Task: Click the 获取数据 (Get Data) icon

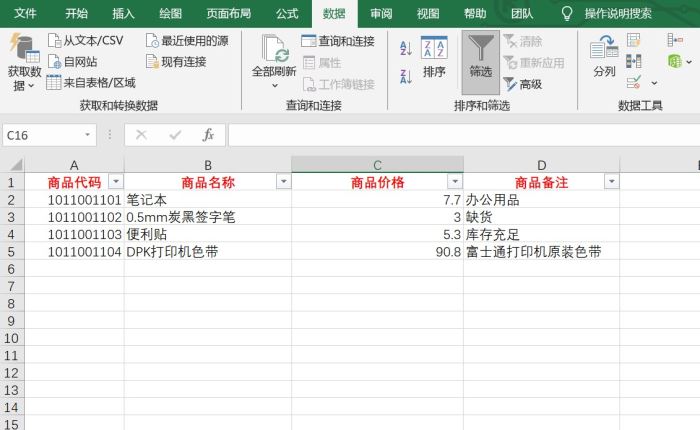Action: pyautogui.click(x=20, y=50)
